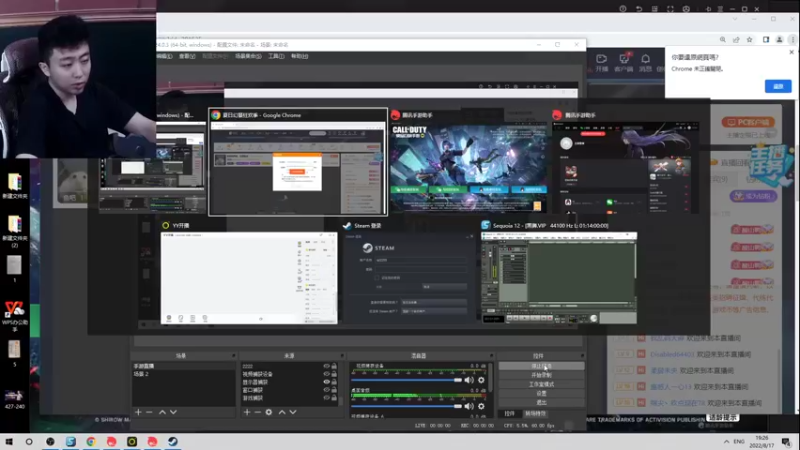Open the OBS icon in the taskbar
This screenshot has width=800, height=450.
click(x=50, y=441)
